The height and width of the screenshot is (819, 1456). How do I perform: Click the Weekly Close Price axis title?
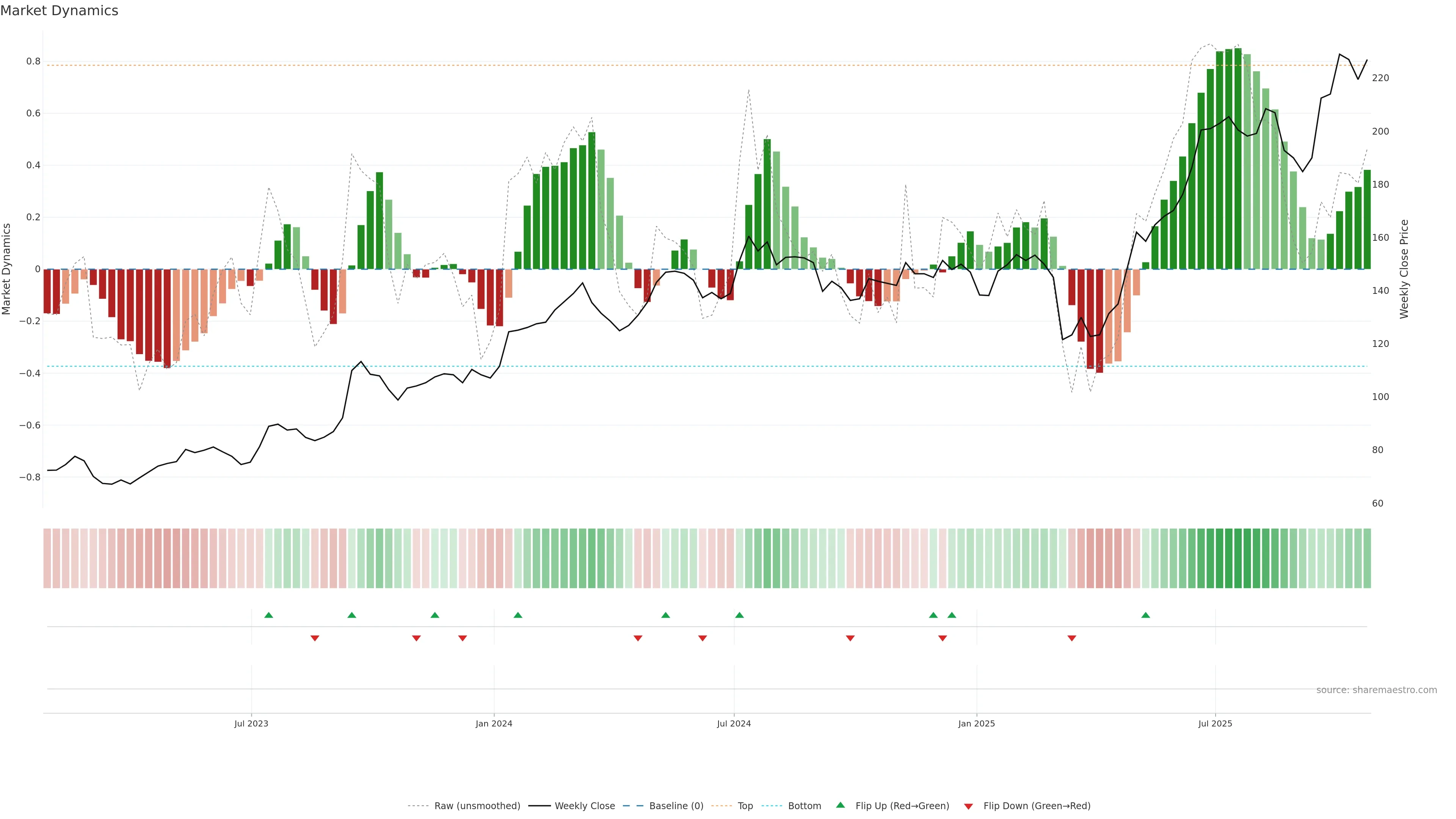(x=1404, y=269)
